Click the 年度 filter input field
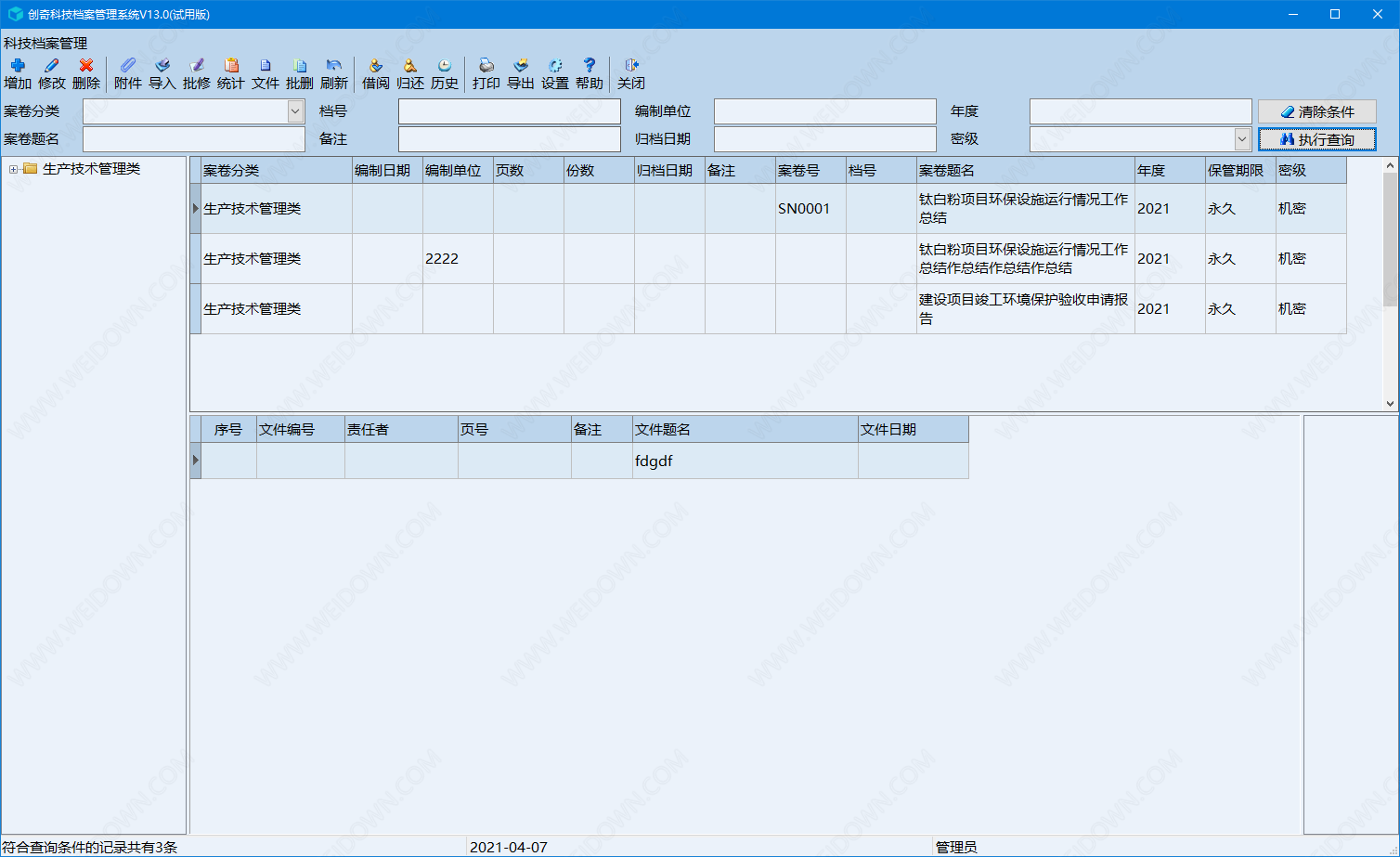Viewport: 1400px width, 857px height. pos(1141,111)
